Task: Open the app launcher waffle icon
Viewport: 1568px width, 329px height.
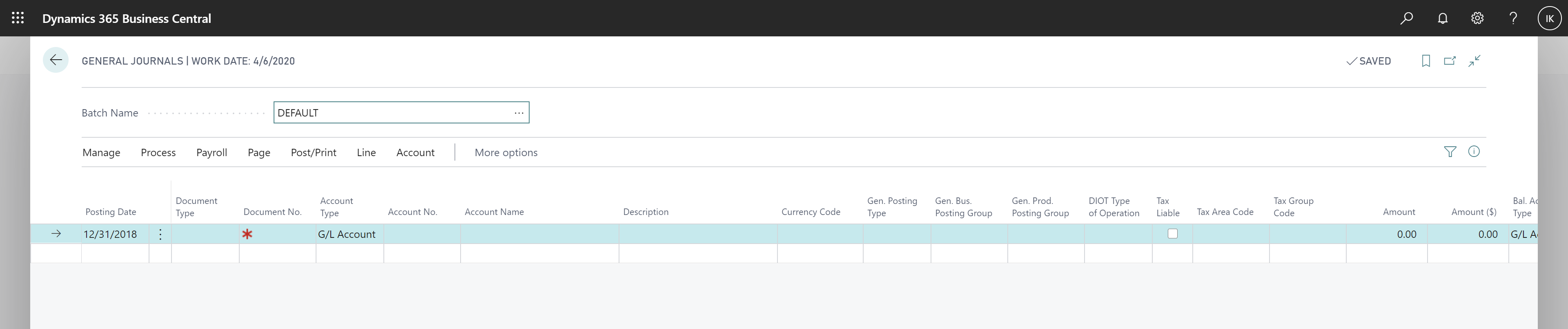Action: click(18, 18)
